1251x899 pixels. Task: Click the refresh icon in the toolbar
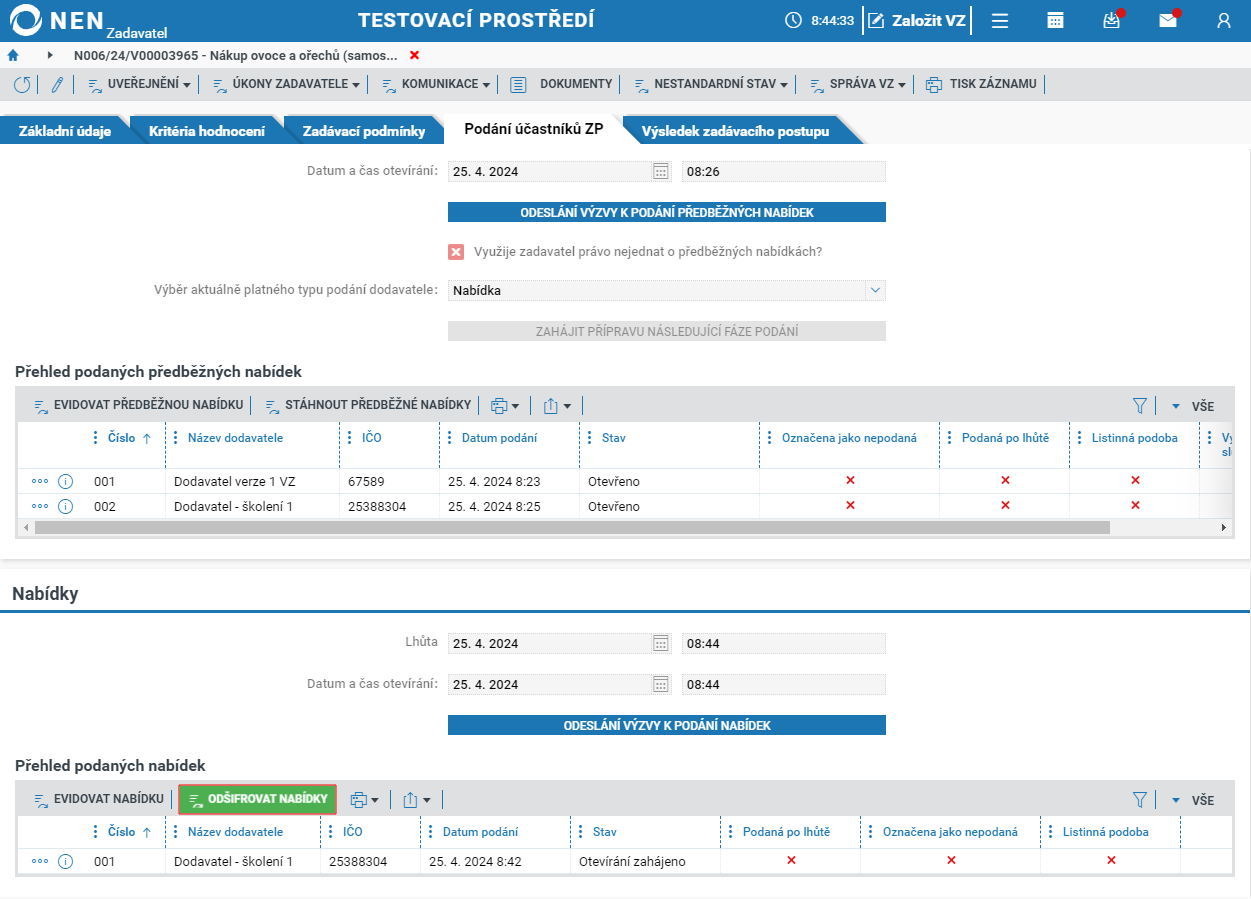(22, 85)
